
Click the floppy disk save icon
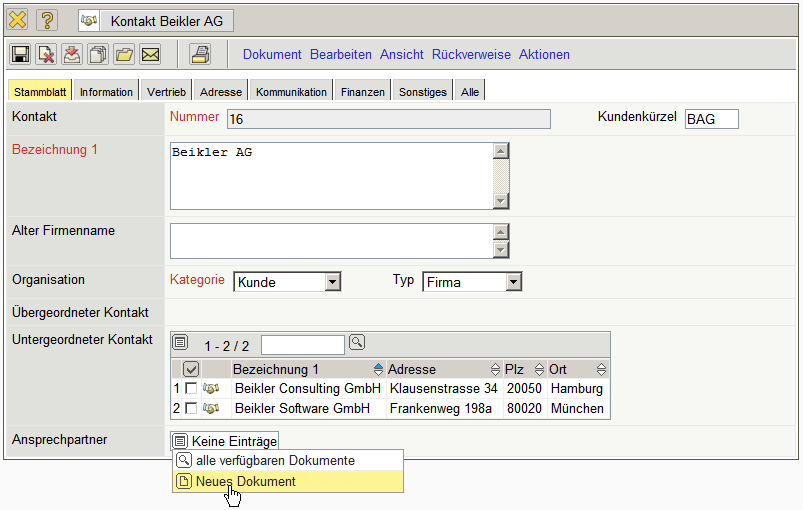[20, 54]
